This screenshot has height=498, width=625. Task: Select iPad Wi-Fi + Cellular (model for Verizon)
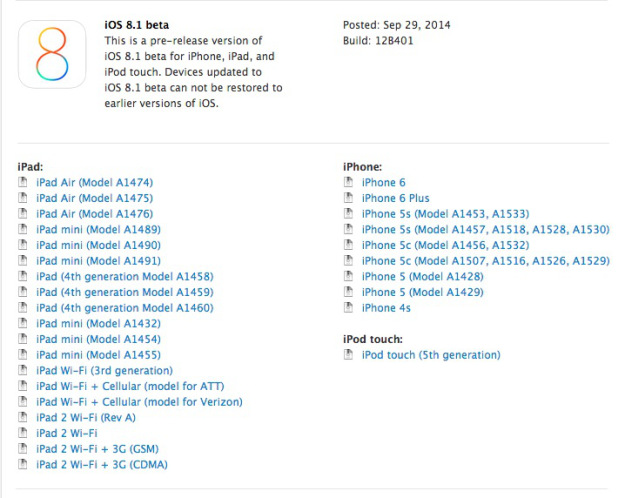[139, 402]
